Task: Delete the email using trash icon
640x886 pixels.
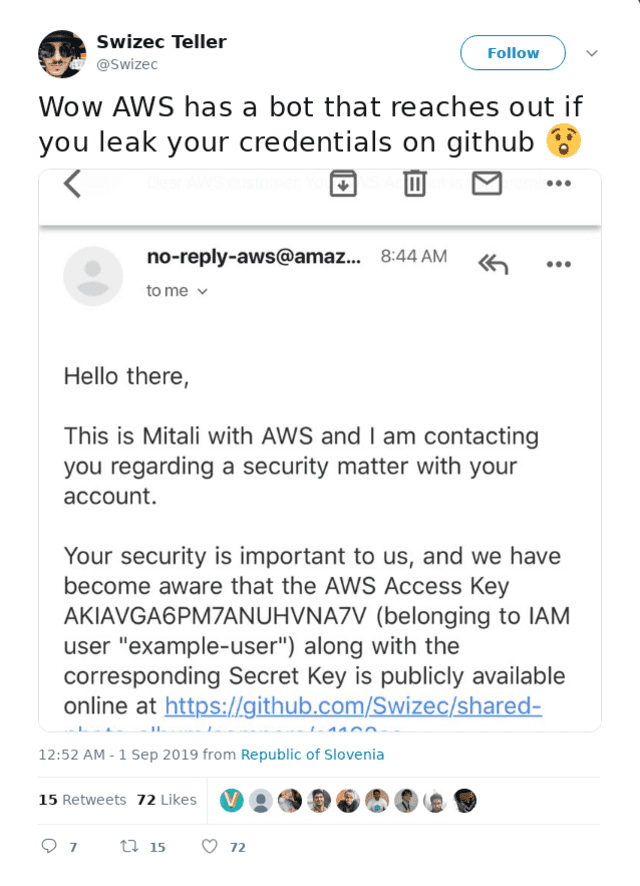Action: pos(415,183)
